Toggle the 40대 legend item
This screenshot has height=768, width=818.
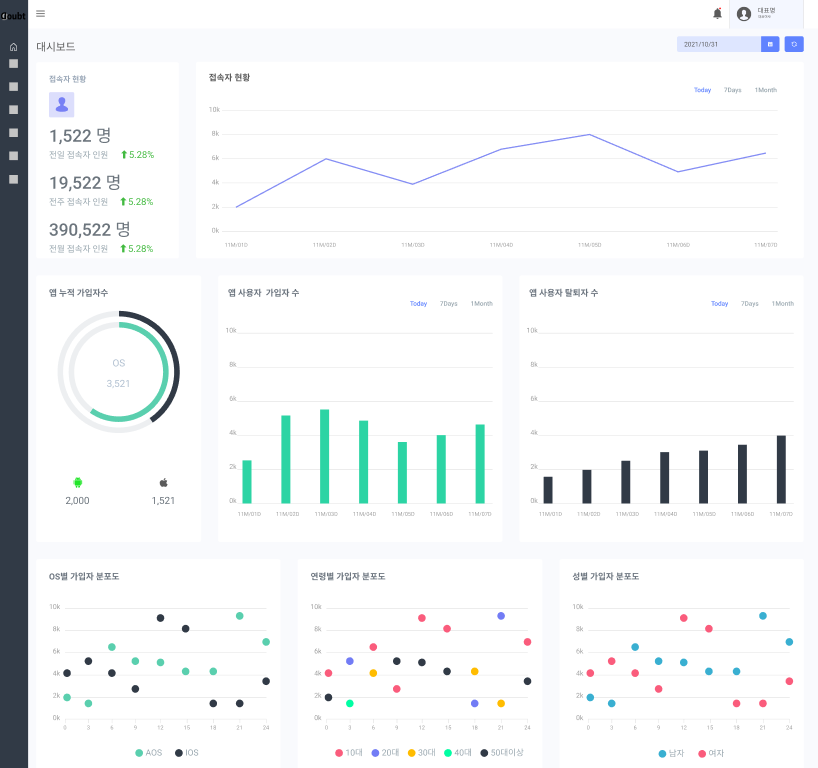[x=458, y=753]
